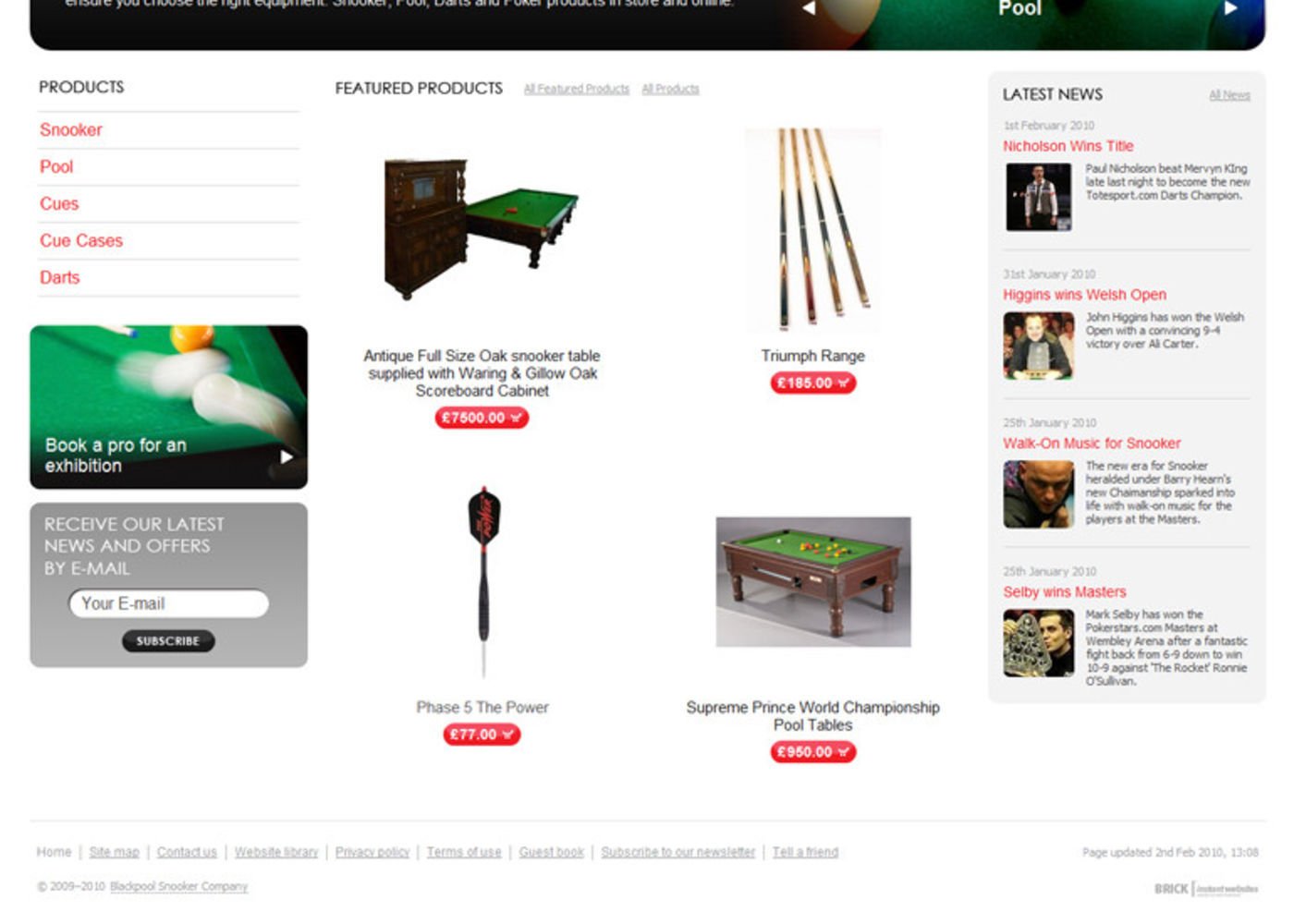Click the Your E-mail input field
The image size is (1294, 924).
(168, 604)
